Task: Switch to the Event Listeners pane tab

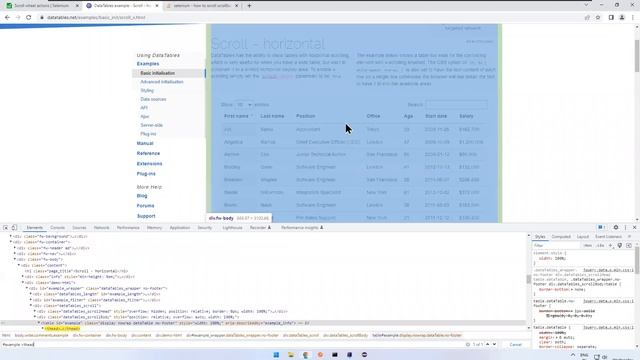Action: [x=608, y=237]
